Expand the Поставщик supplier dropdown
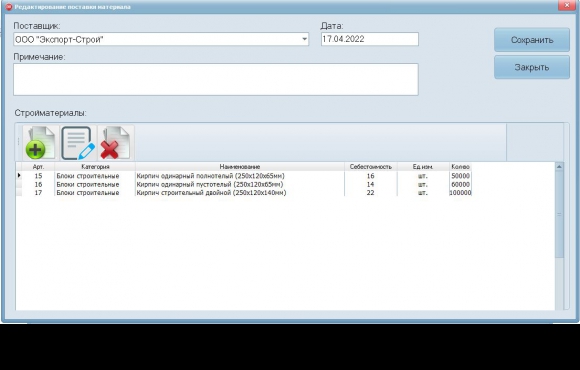580x370 pixels. pos(304,39)
